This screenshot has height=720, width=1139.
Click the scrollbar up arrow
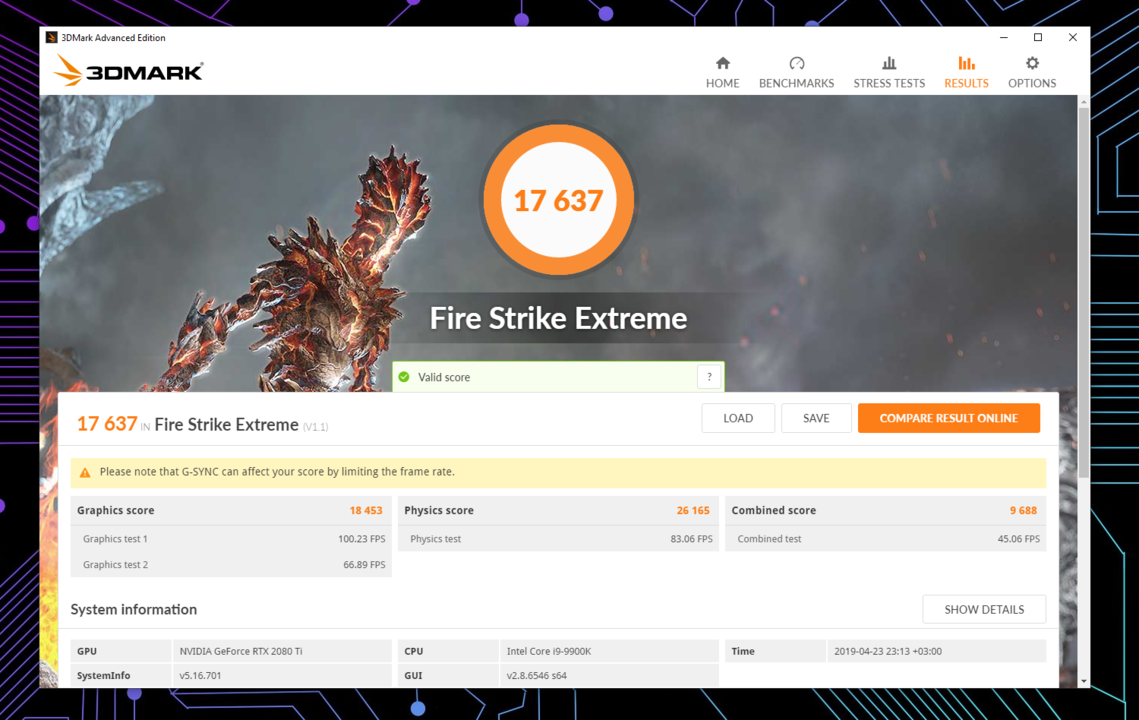tap(1083, 102)
